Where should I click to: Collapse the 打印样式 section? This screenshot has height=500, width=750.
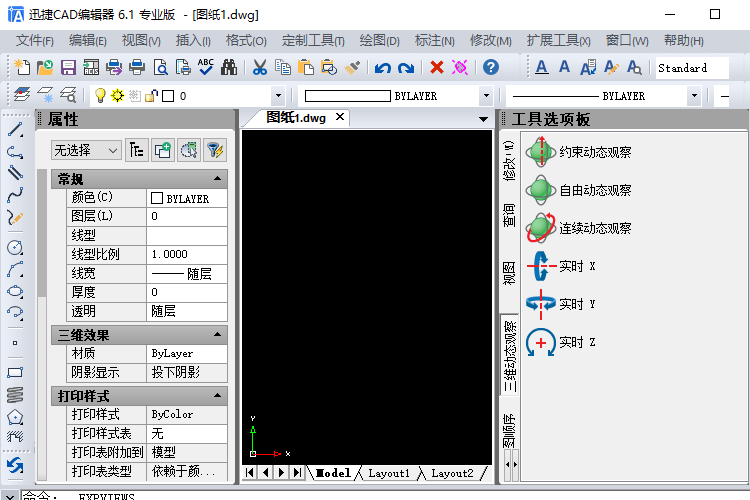217,396
